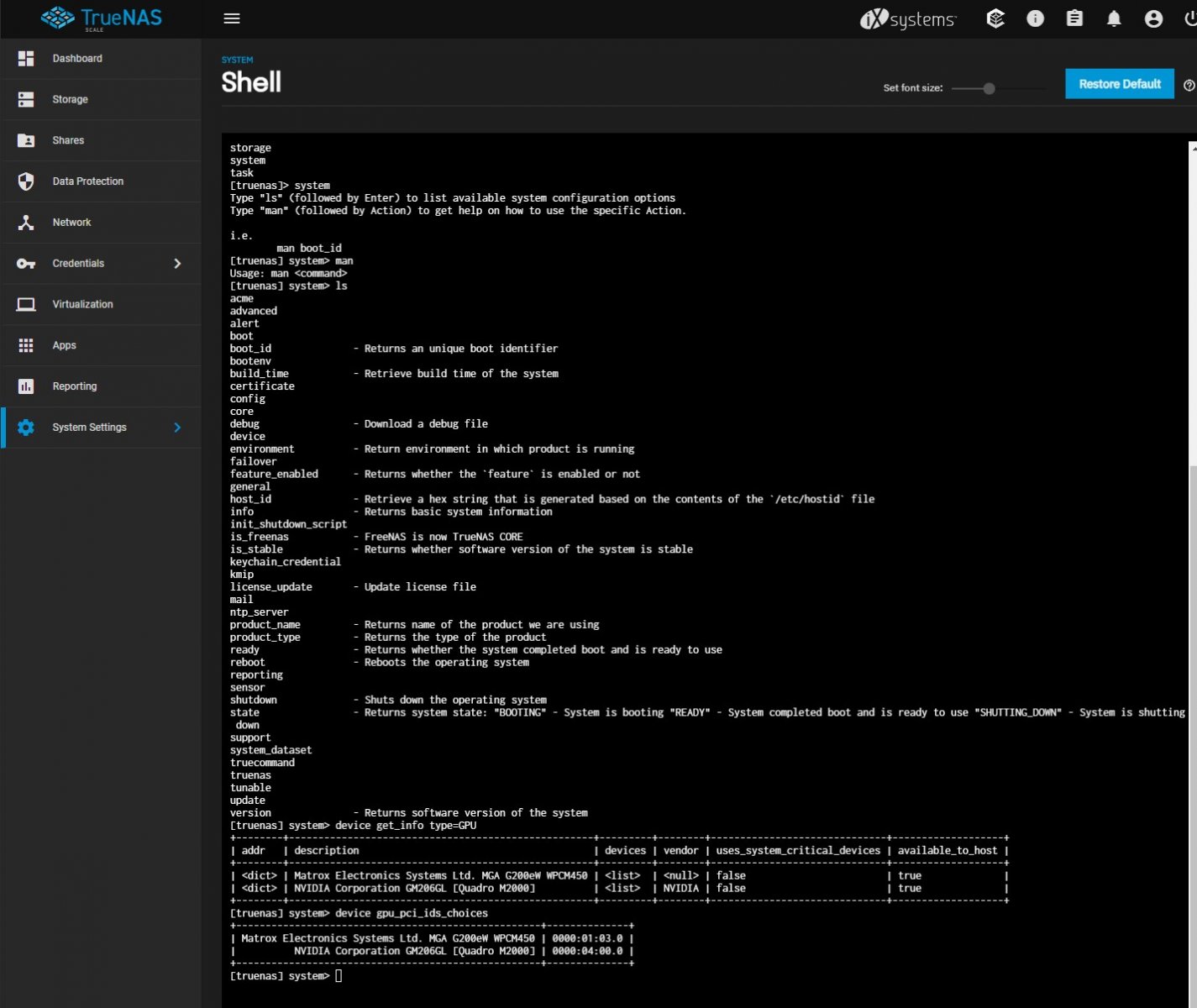
Task: Click the 'Retrieve build time of the system' line
Action: (461, 374)
